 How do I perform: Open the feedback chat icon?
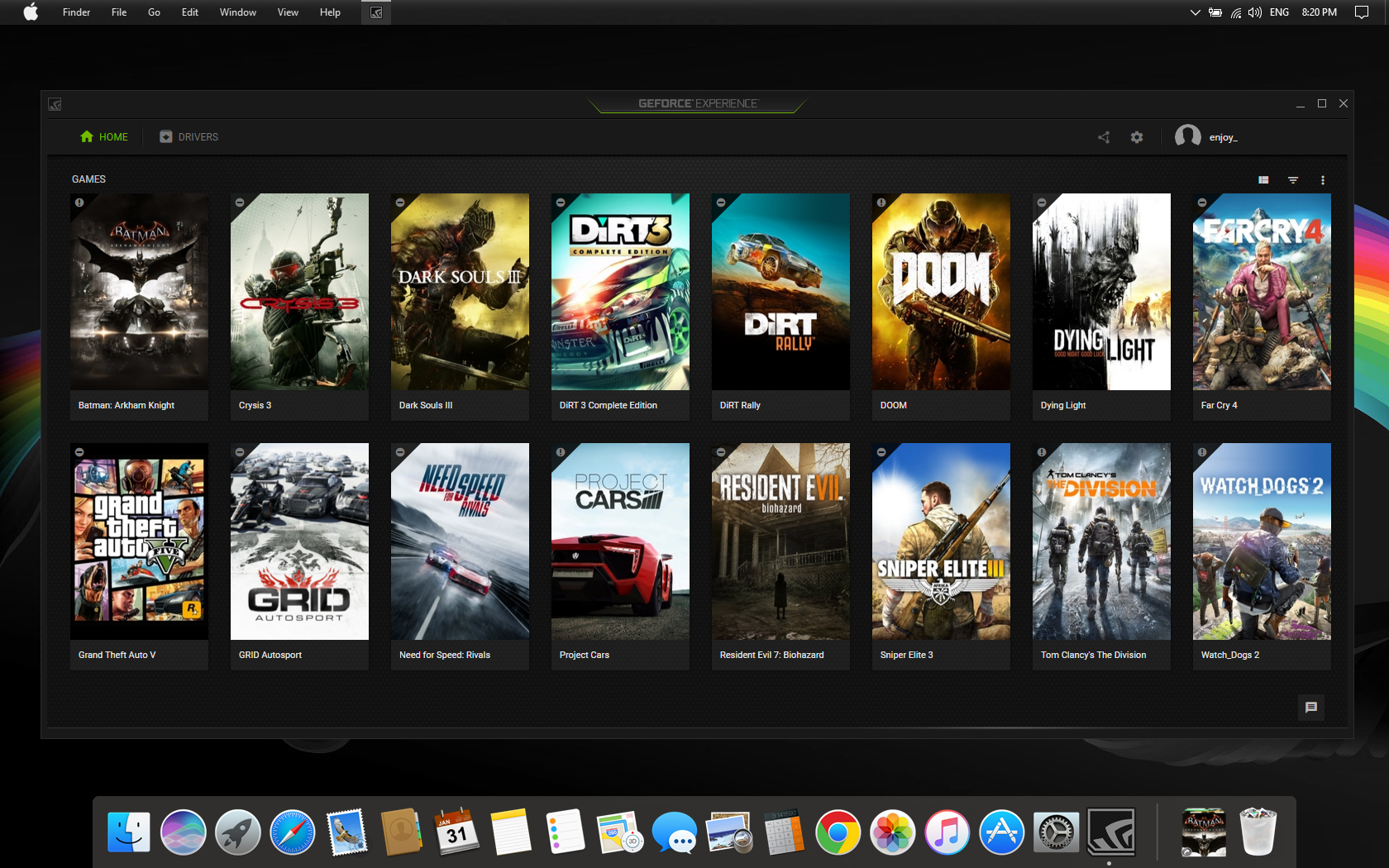click(1310, 707)
